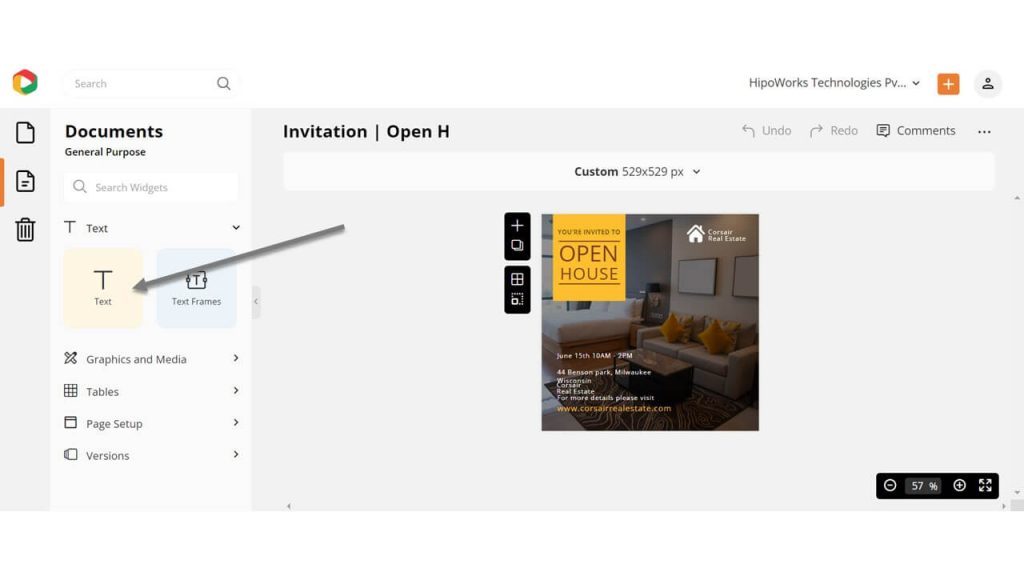Click the General Purpose subtitle
Image resolution: width=1024 pixels, height=576 pixels.
(x=105, y=152)
